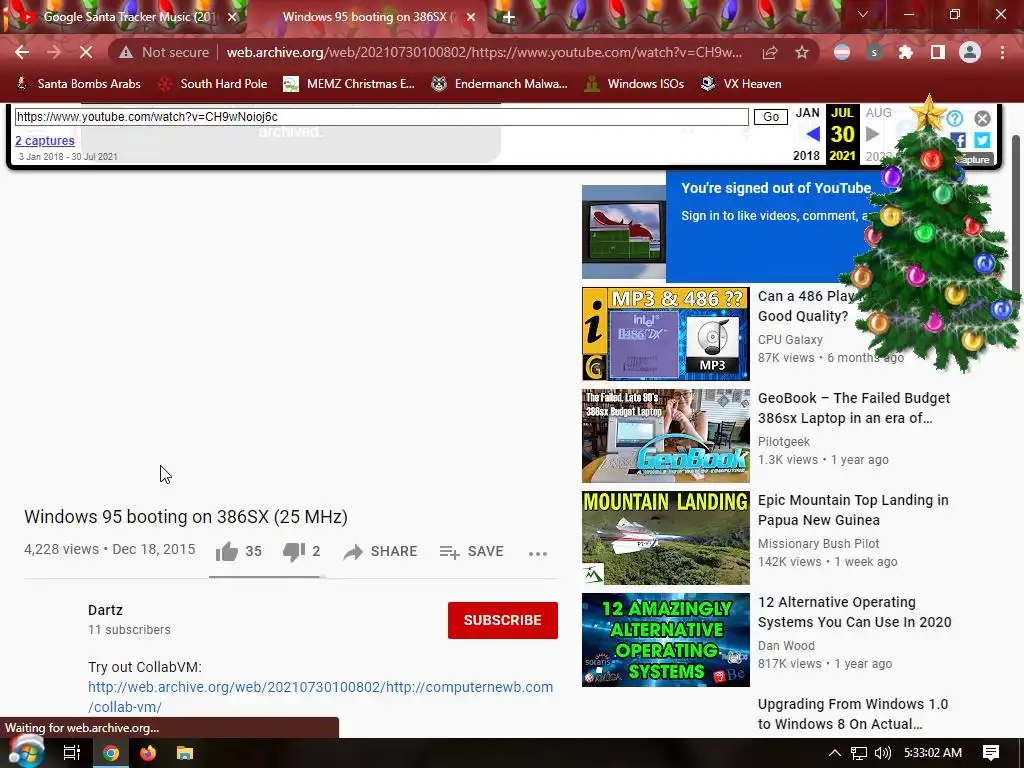Click the CPU Galaxy channel name
This screenshot has height=768, width=1024.
click(790, 340)
